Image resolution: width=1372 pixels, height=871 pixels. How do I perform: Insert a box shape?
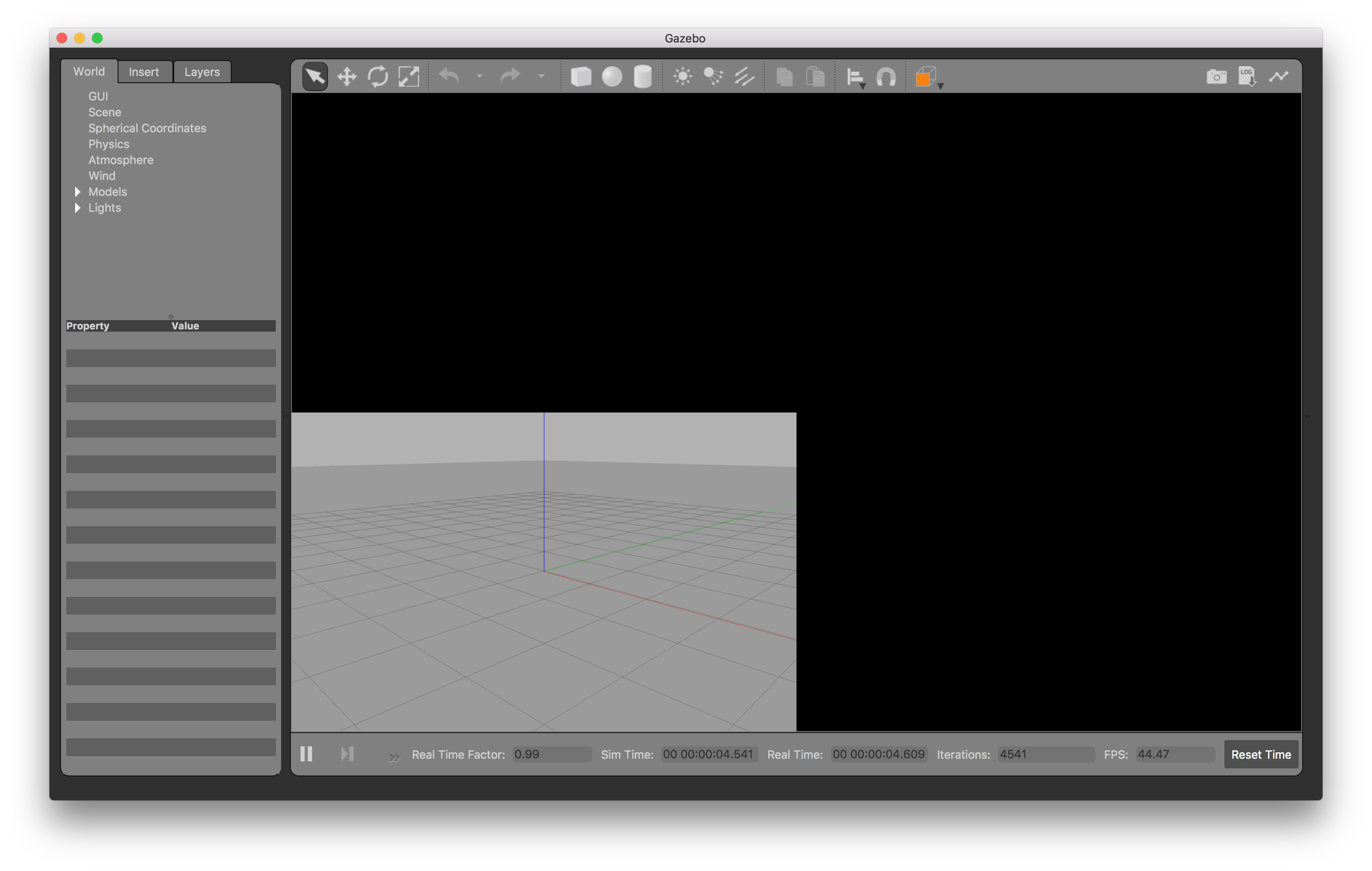[581, 76]
